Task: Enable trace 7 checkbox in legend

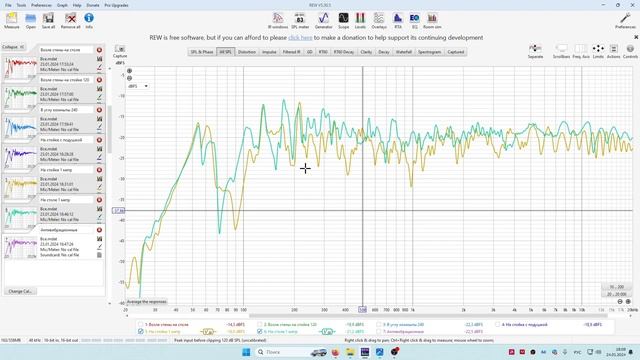Action: click(378, 331)
